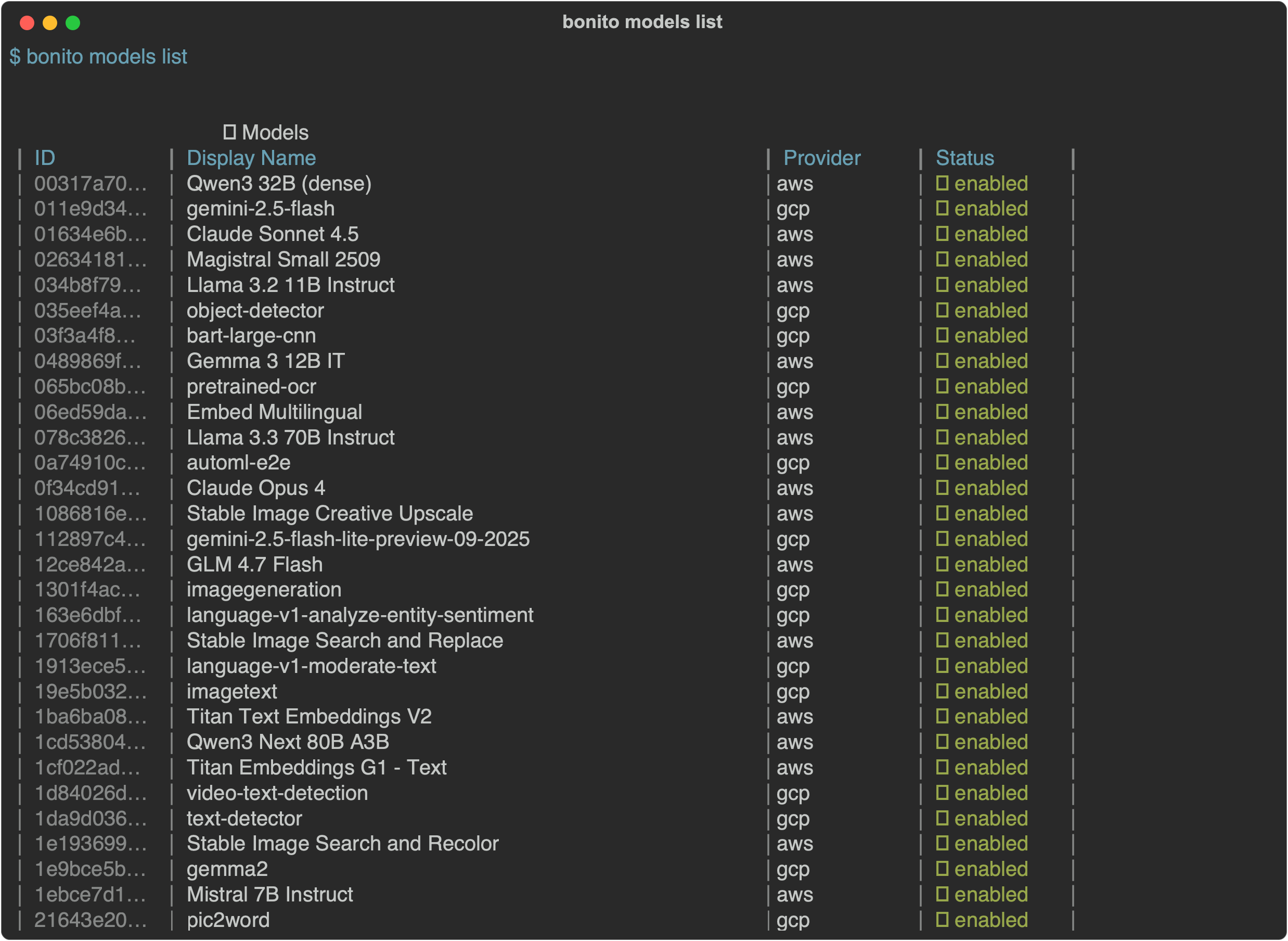Click the 'Provider' column header
The width and height of the screenshot is (1288, 941).
coord(822,158)
